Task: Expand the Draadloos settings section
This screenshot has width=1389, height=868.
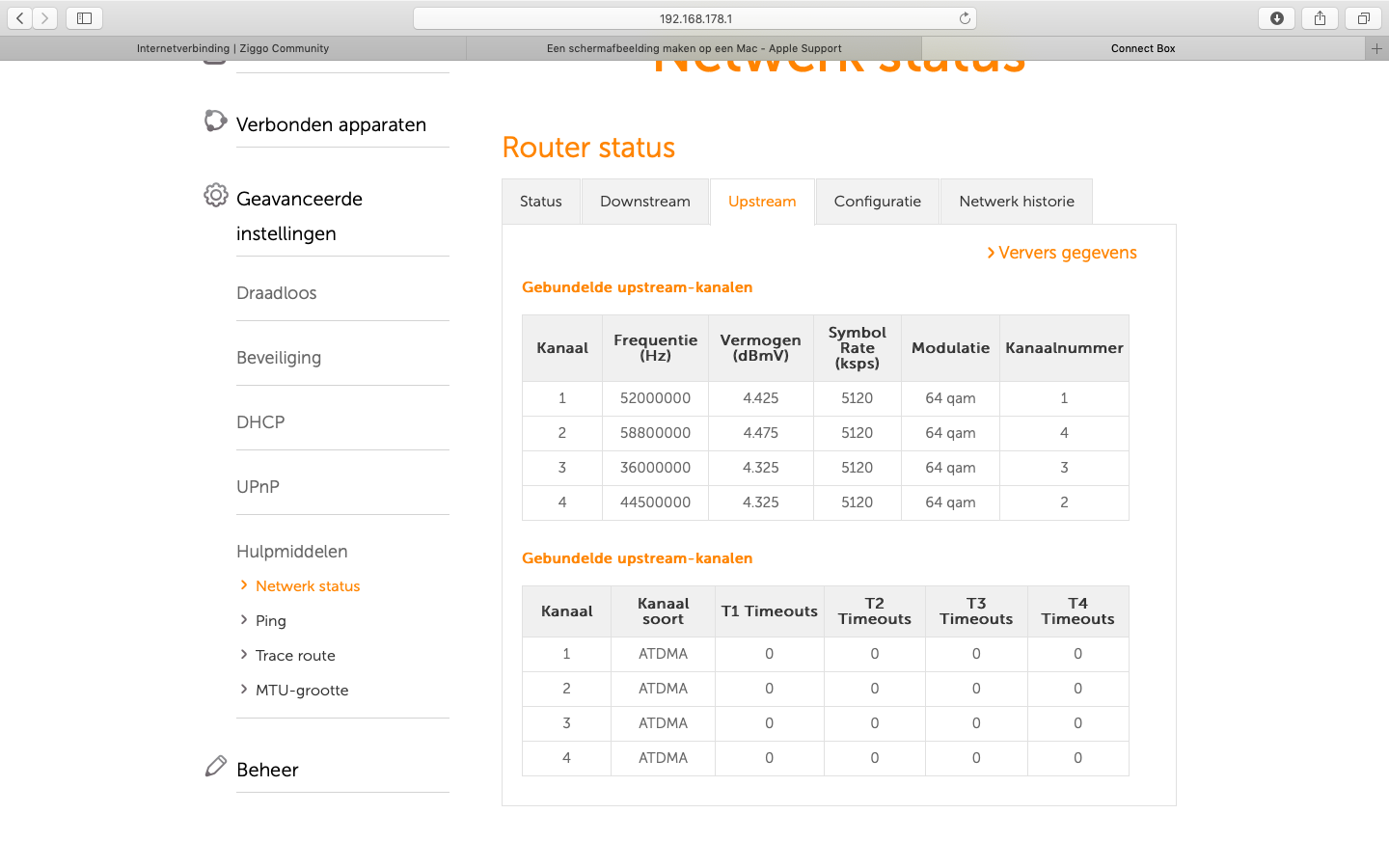Action: pos(276,293)
